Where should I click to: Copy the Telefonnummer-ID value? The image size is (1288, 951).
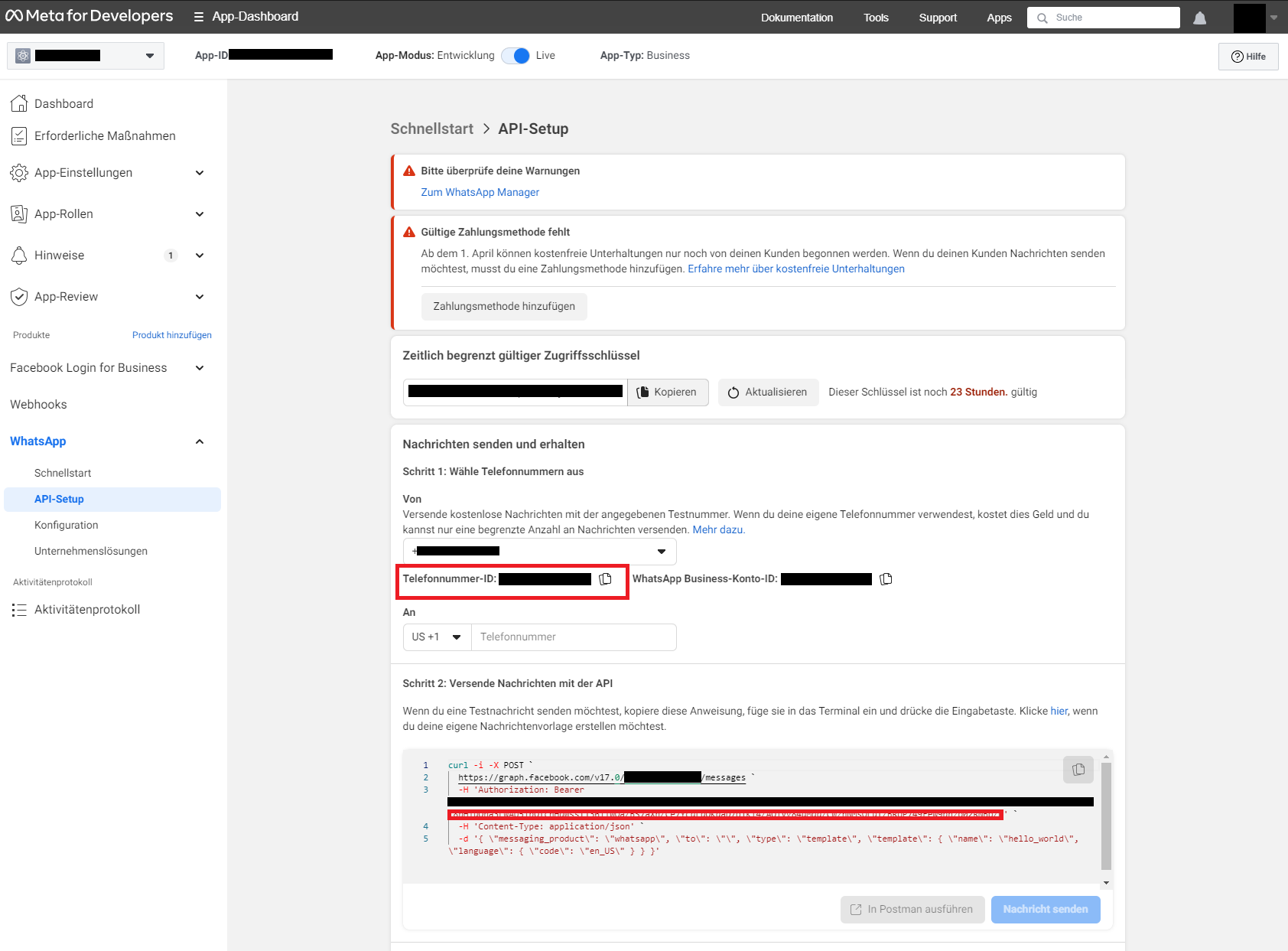pos(605,579)
